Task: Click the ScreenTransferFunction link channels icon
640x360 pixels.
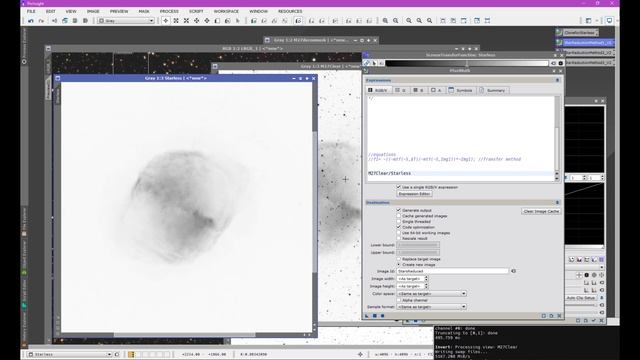Action: coord(367,63)
